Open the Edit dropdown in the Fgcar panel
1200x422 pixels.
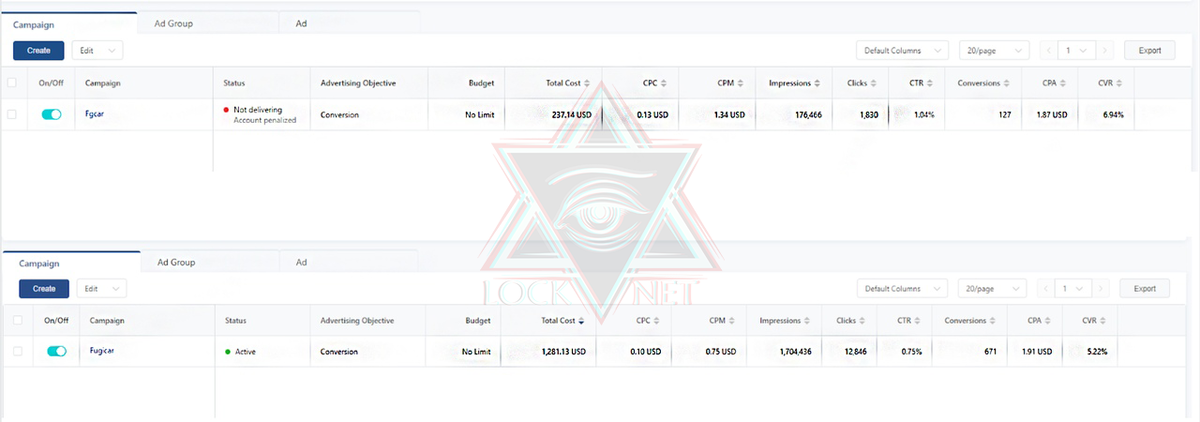pos(98,50)
